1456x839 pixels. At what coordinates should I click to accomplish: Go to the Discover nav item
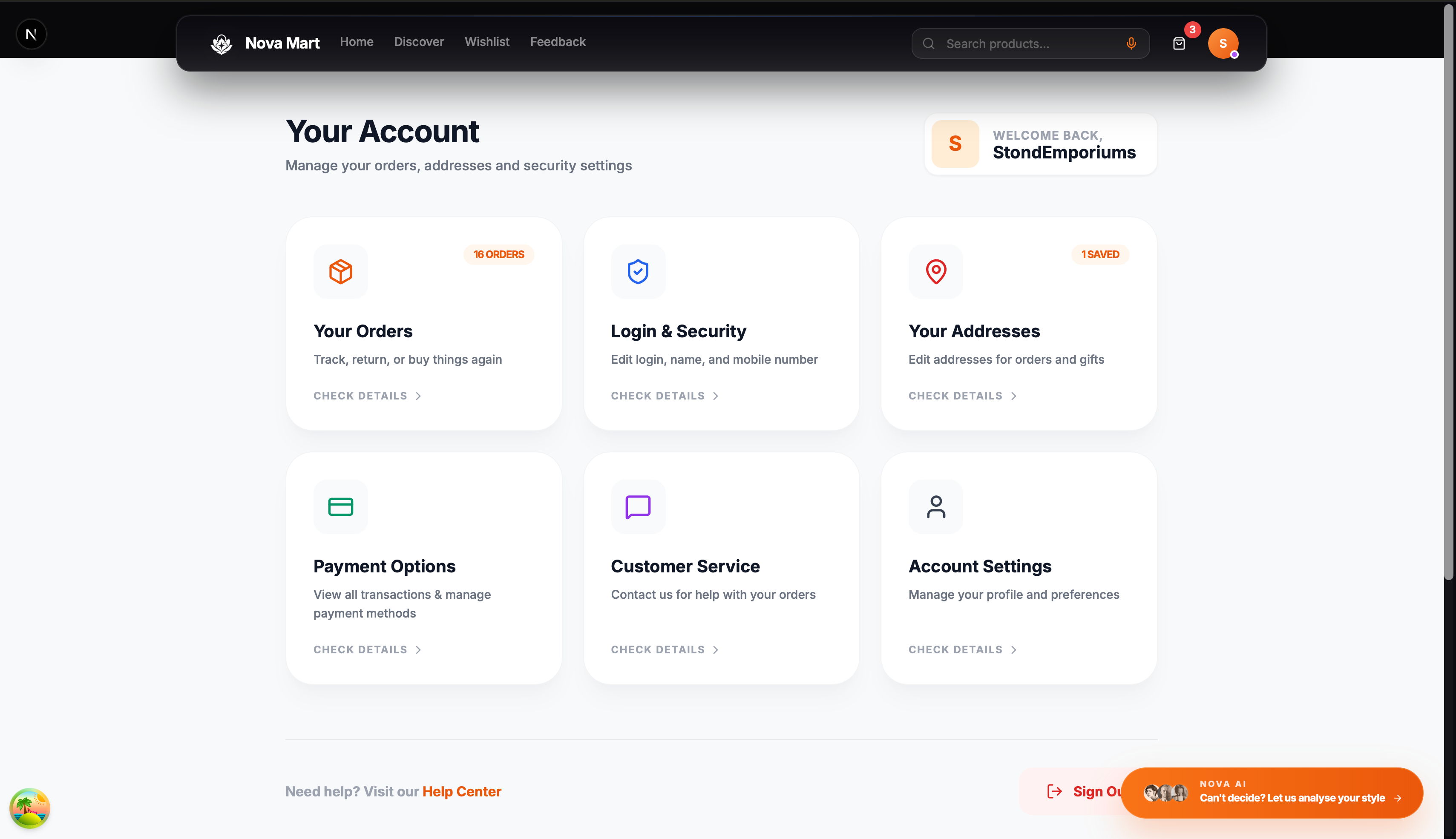[419, 42]
